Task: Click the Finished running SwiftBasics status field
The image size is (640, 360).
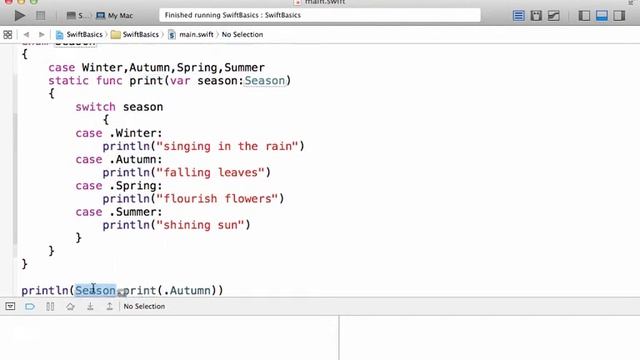Action: (x=320, y=15)
